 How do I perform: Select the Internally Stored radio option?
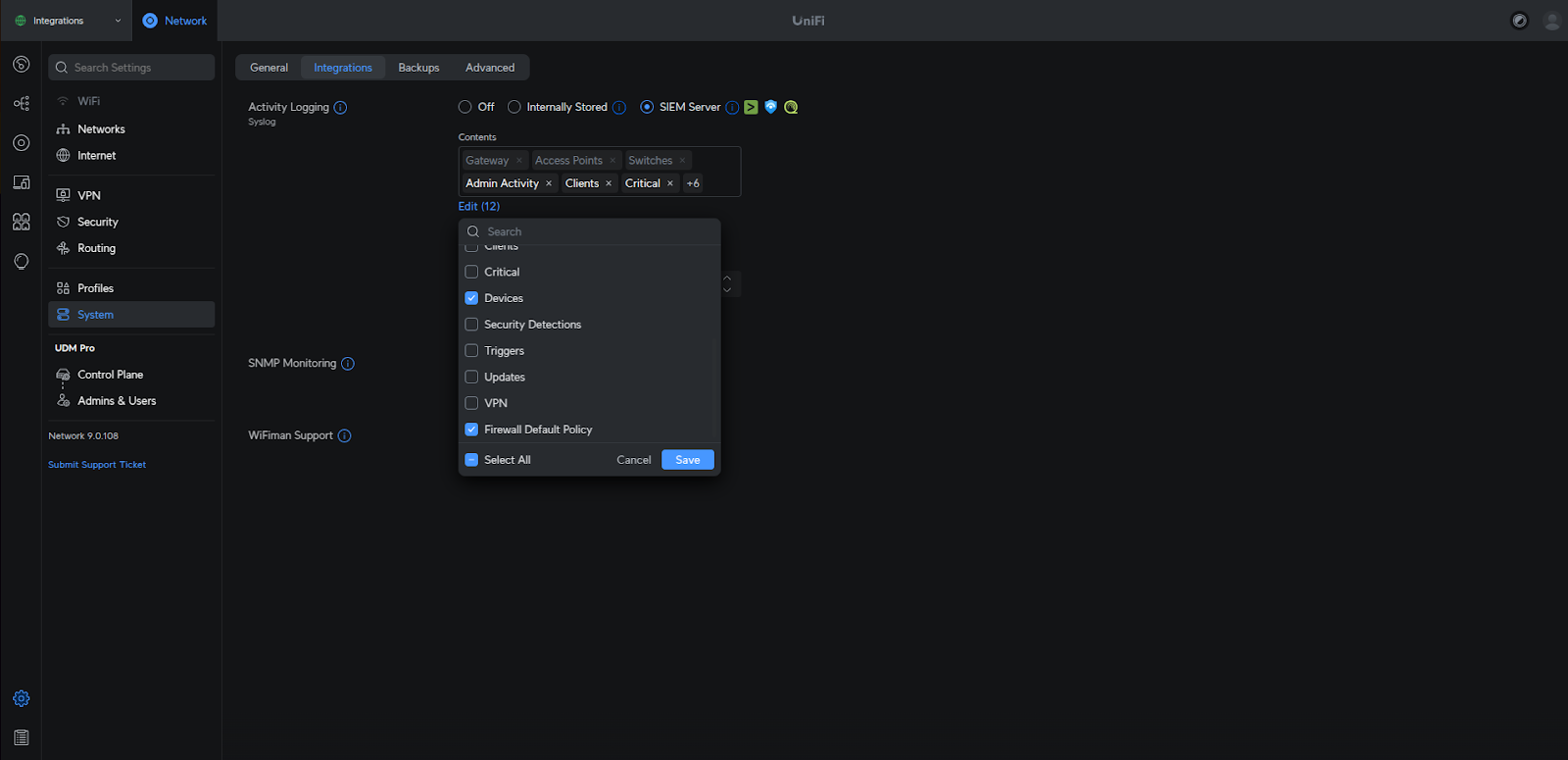tap(514, 107)
